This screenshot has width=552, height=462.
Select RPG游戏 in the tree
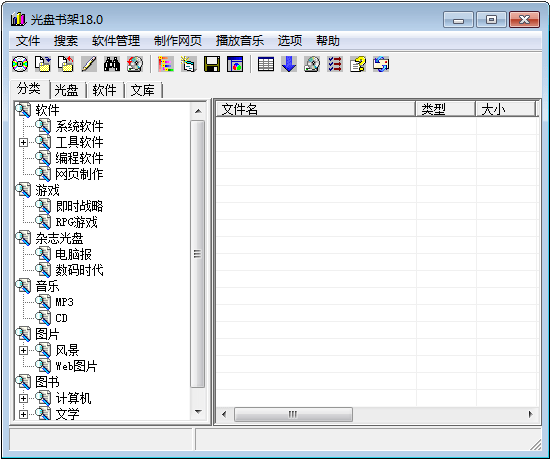point(76,223)
